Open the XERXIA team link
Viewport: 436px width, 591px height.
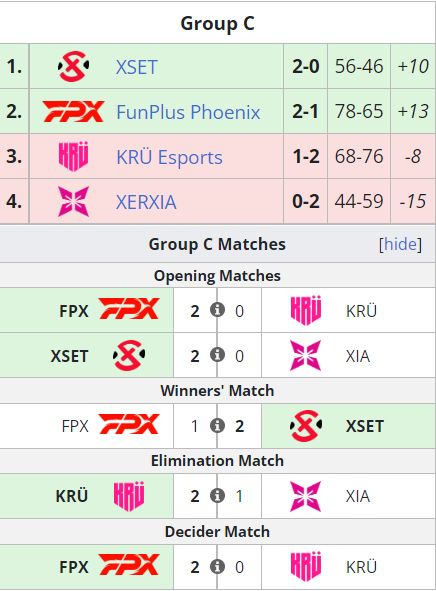pyautogui.click(x=146, y=202)
